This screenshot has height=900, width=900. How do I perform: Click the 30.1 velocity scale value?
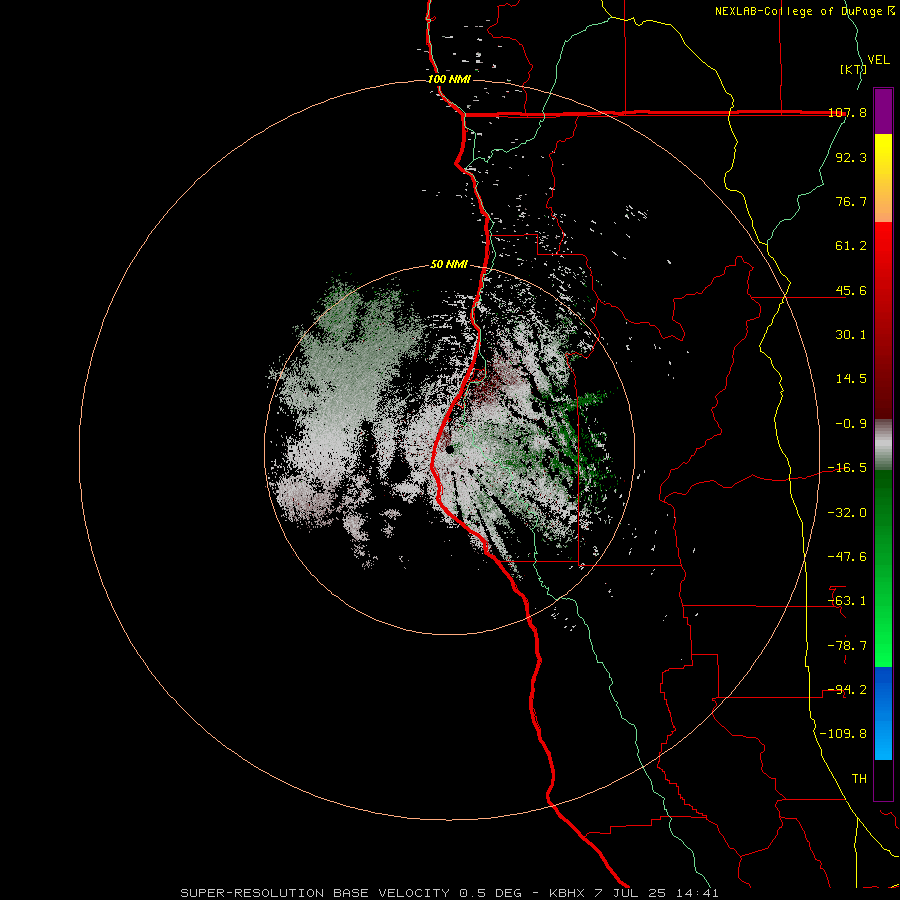(x=851, y=335)
